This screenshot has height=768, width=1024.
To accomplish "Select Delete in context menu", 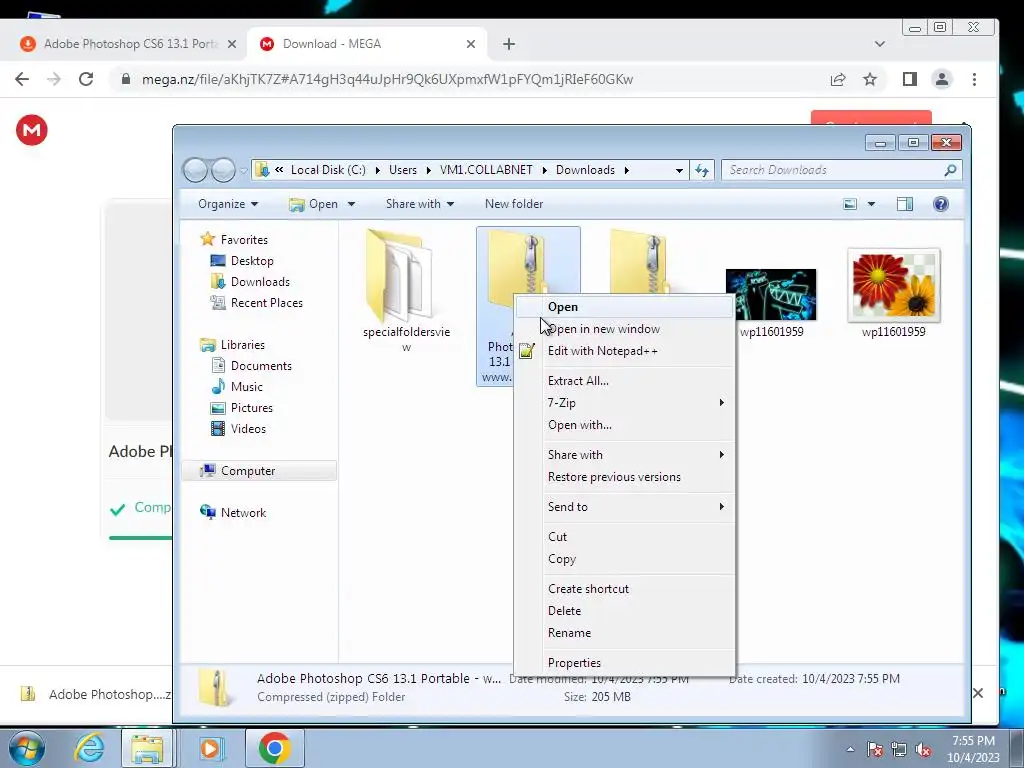I will point(624,611).
